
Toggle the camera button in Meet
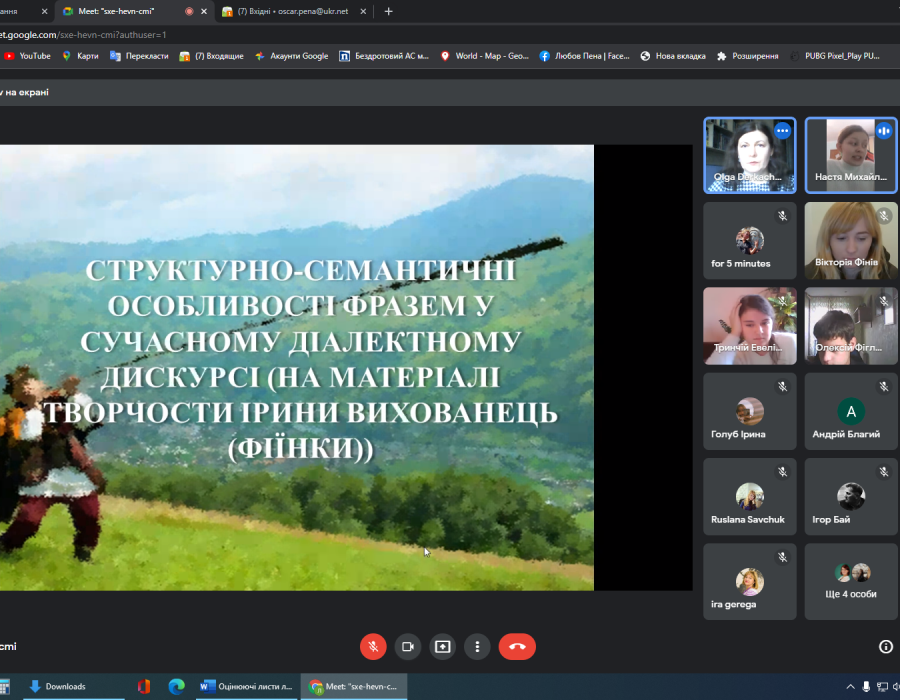[408, 646]
